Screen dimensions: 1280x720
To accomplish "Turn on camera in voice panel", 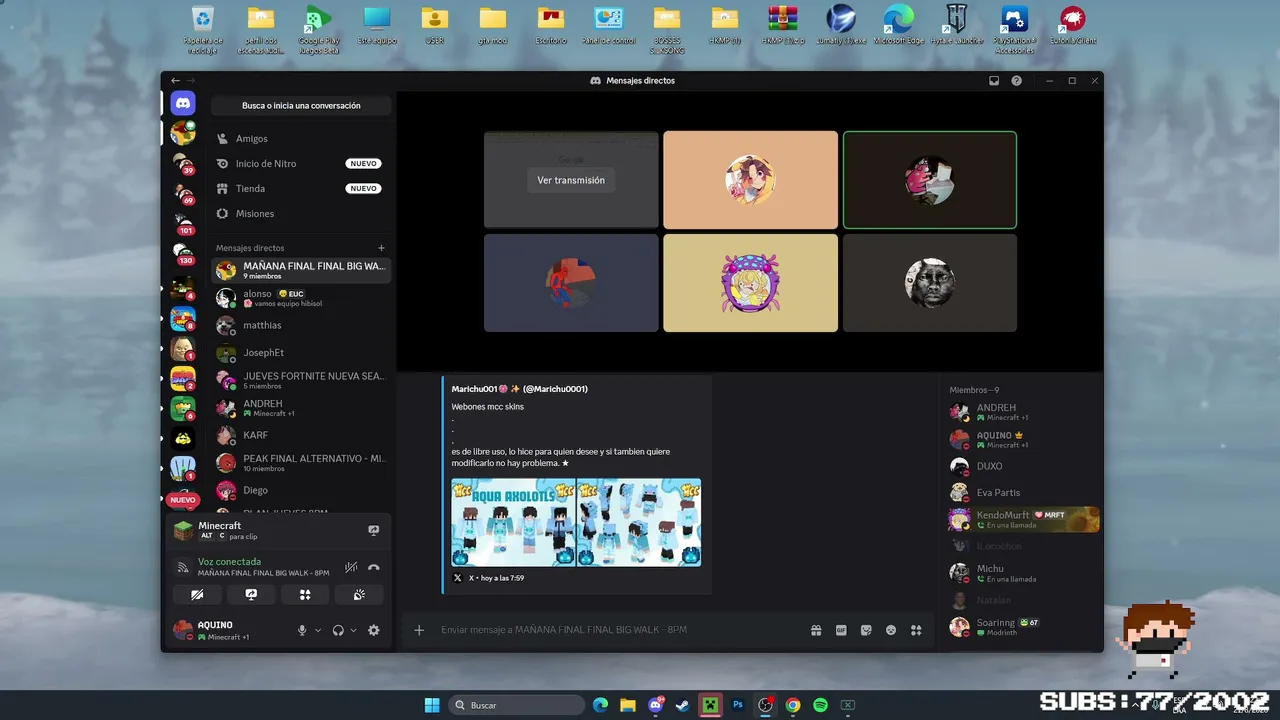I will pos(197,594).
